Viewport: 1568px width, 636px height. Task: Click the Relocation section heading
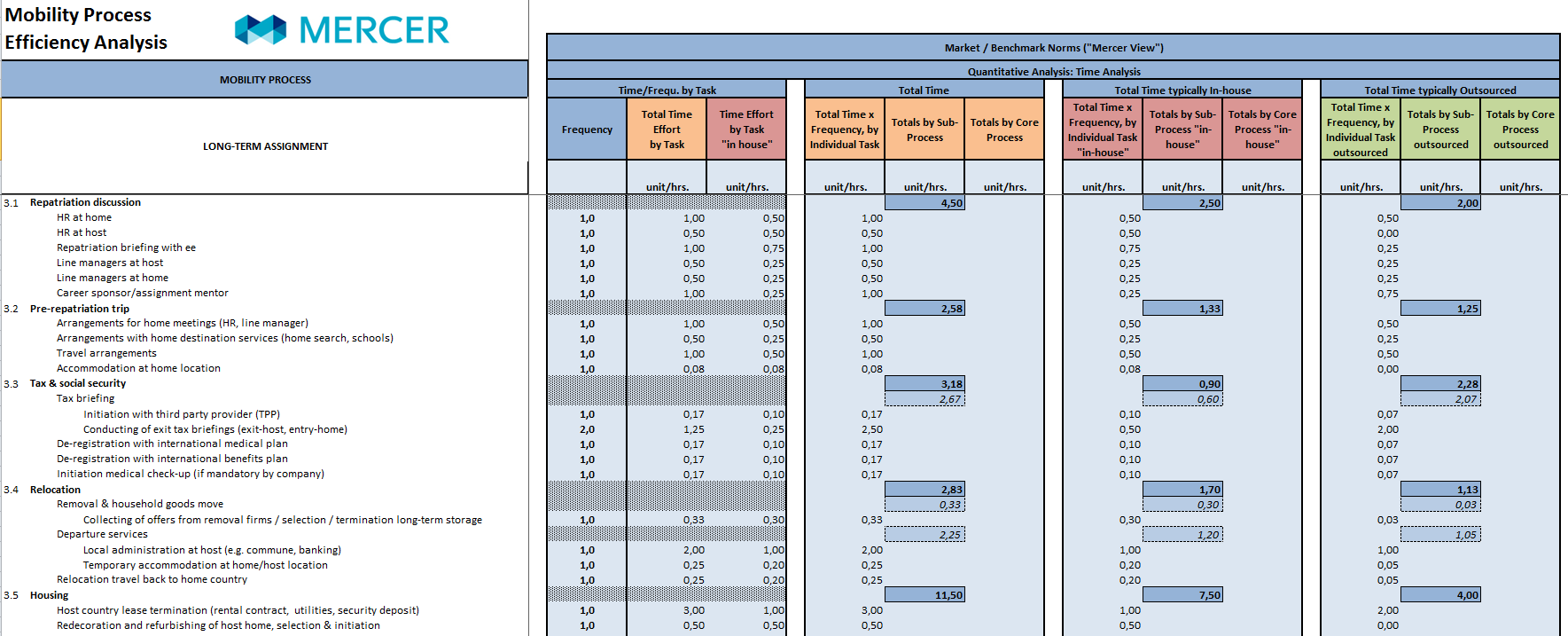pos(55,490)
